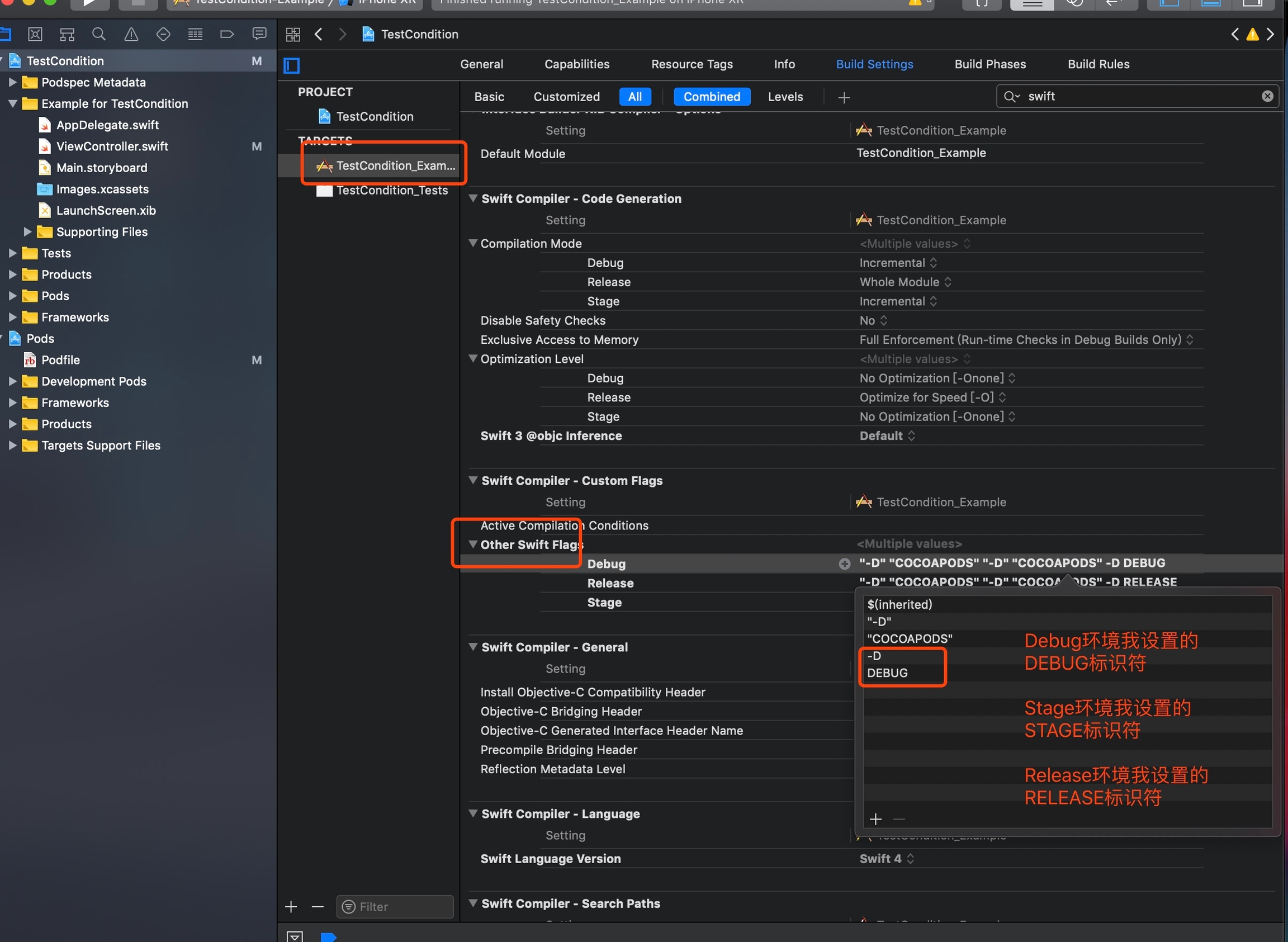Clear the swift search field

pyautogui.click(x=1267, y=96)
